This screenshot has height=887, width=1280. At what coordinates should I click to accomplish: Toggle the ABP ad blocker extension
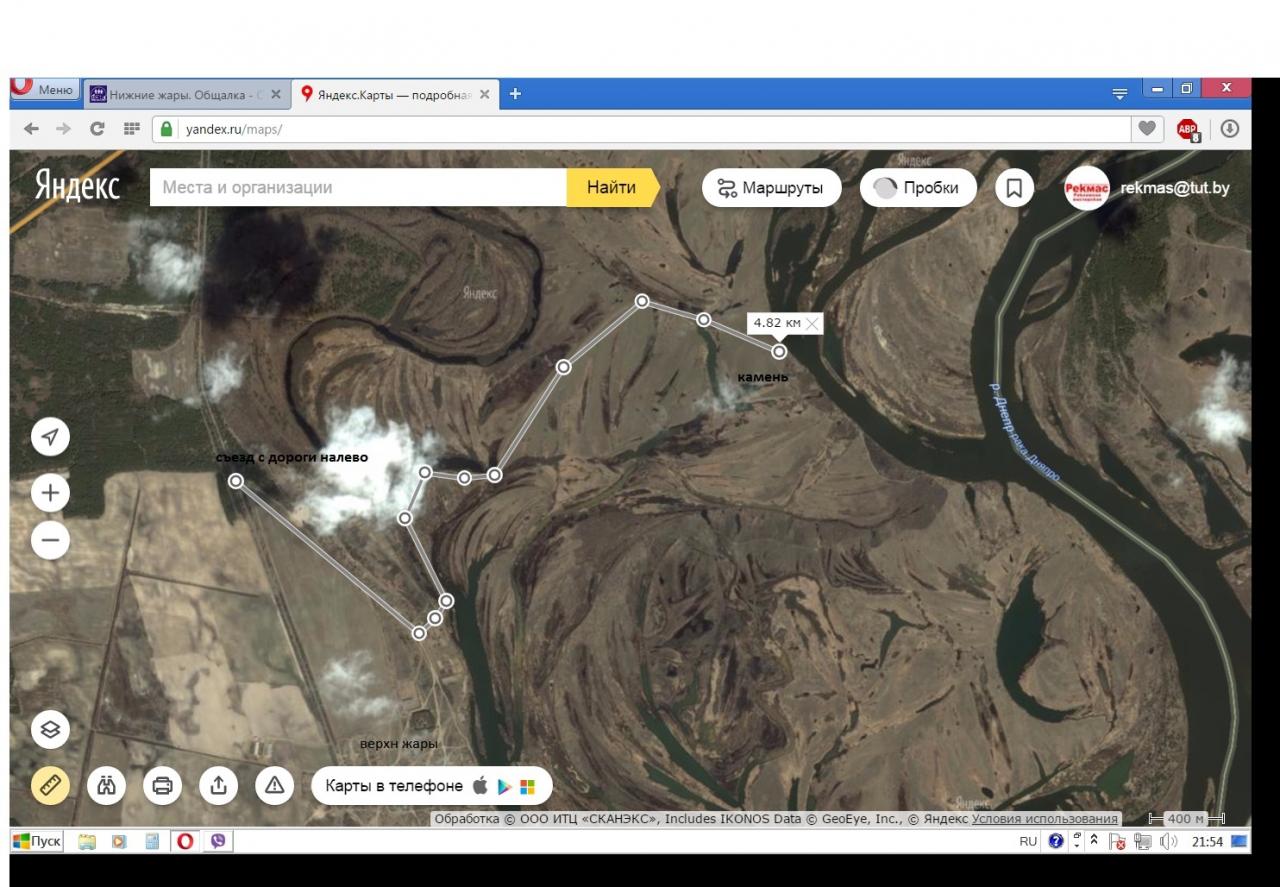[1187, 129]
